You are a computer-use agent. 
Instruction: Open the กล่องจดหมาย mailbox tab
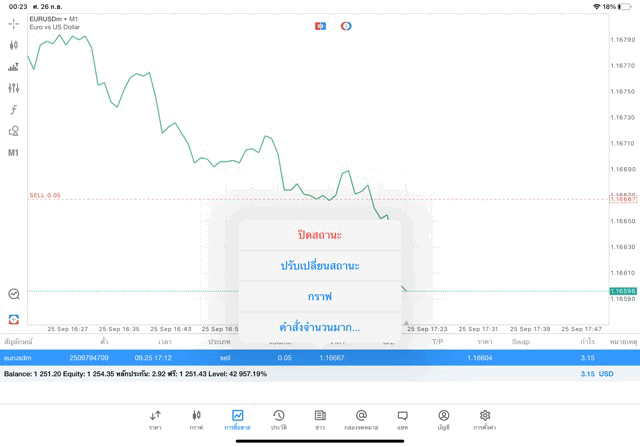tap(361, 419)
